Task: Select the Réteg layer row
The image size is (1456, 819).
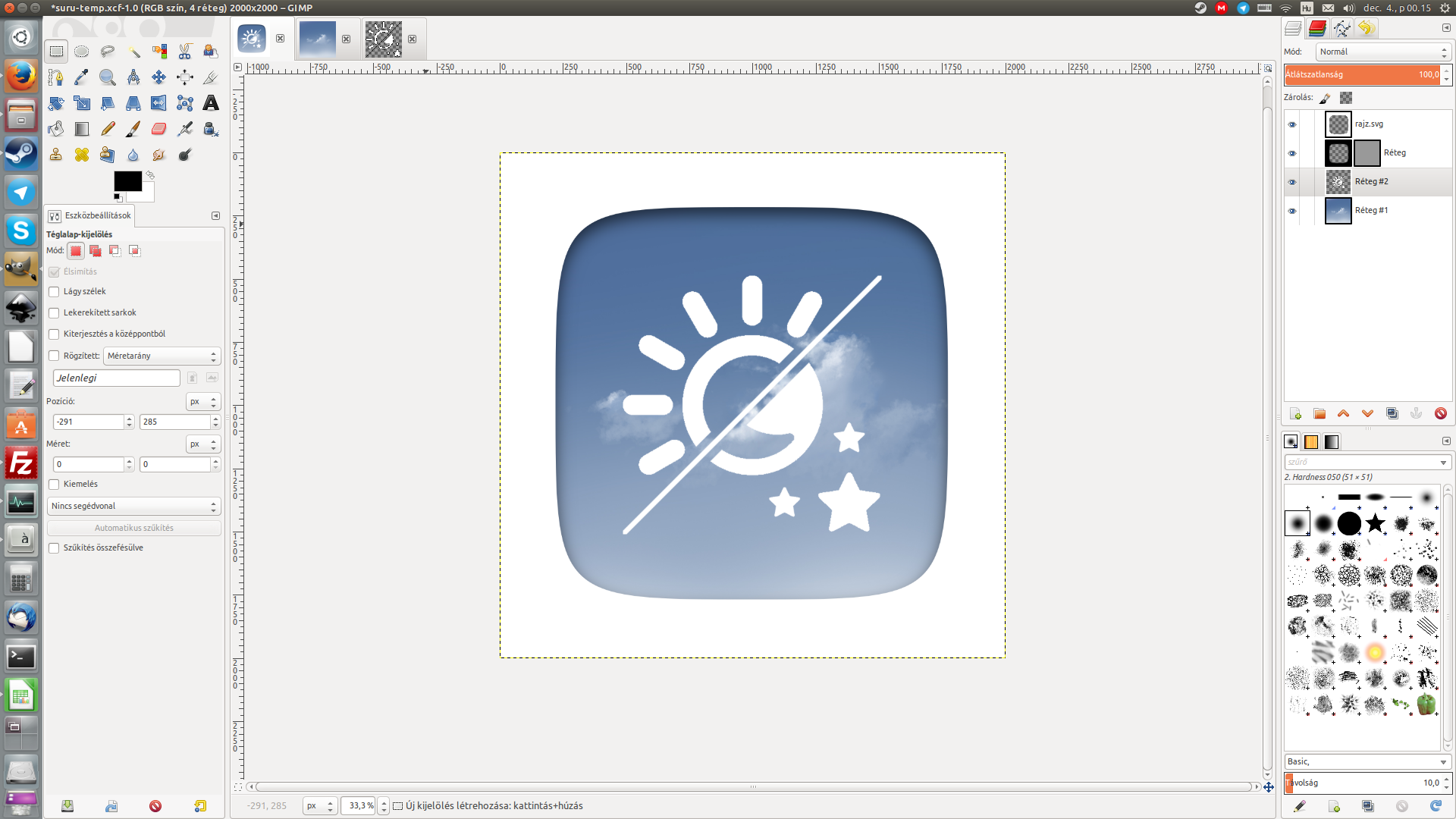Action: [x=1368, y=153]
